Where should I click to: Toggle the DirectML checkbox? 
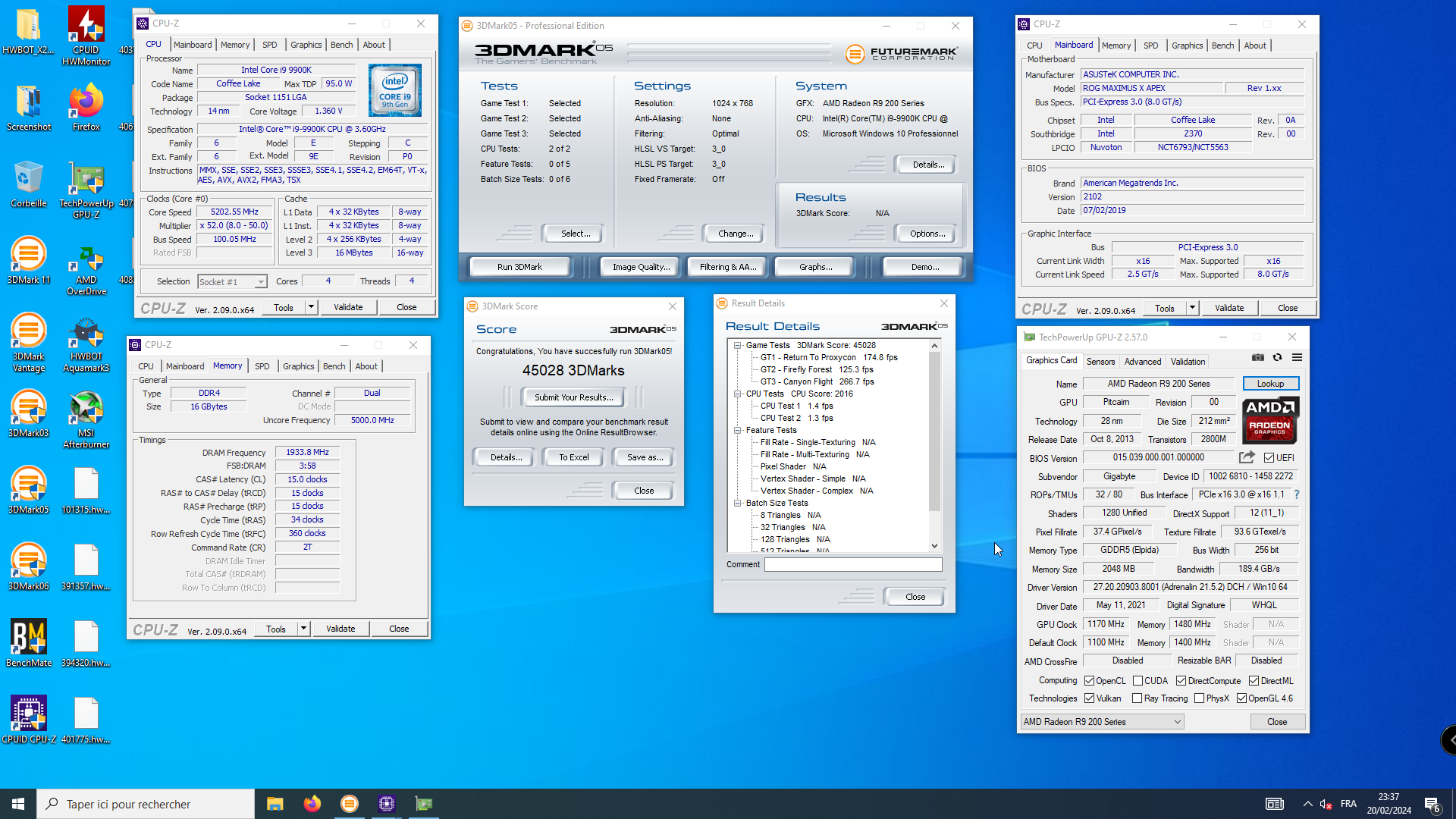pos(1254,680)
